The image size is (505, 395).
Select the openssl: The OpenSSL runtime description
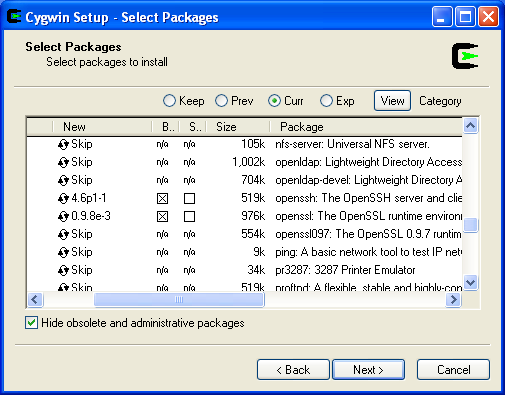(x=368, y=216)
